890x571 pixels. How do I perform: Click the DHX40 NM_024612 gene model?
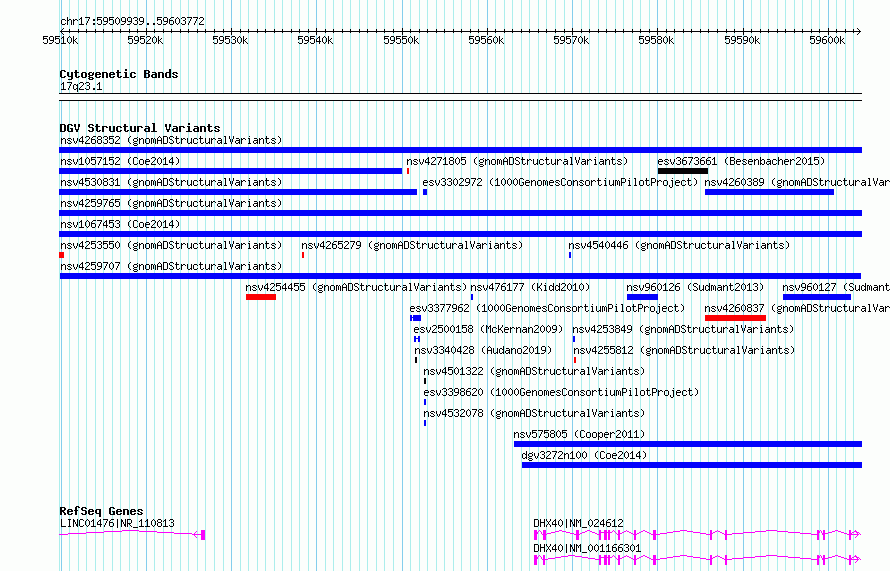pyautogui.click(x=697, y=535)
